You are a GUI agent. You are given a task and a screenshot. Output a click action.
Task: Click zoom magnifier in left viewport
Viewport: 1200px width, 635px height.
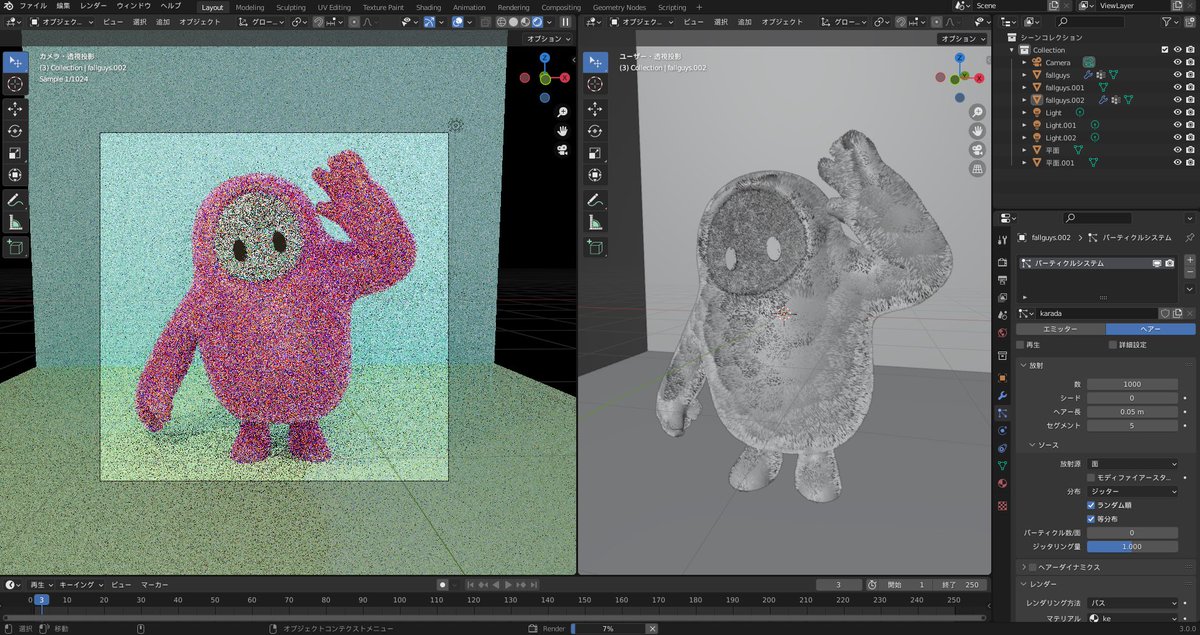point(564,112)
